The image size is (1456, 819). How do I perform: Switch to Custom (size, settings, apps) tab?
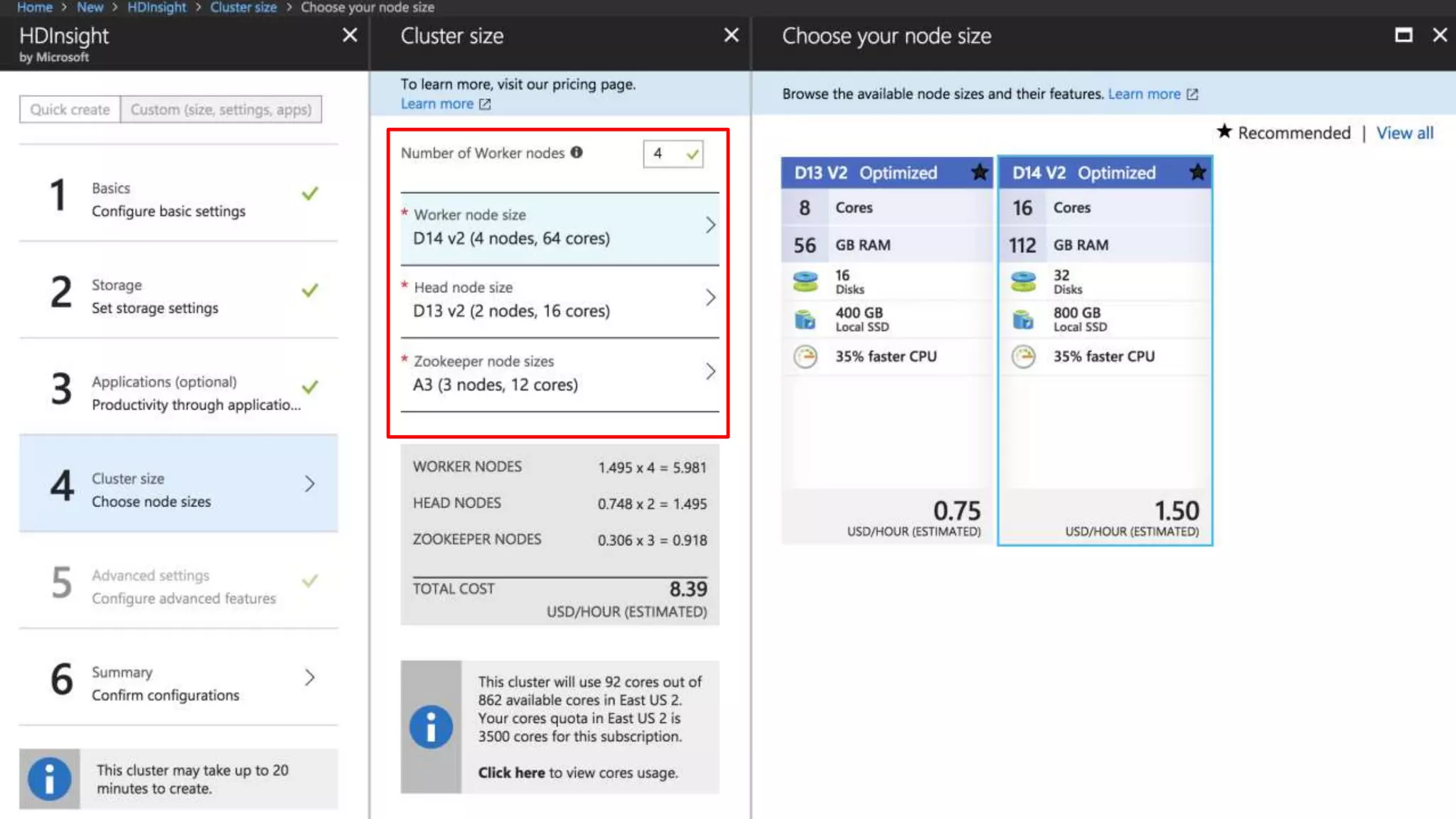220,109
